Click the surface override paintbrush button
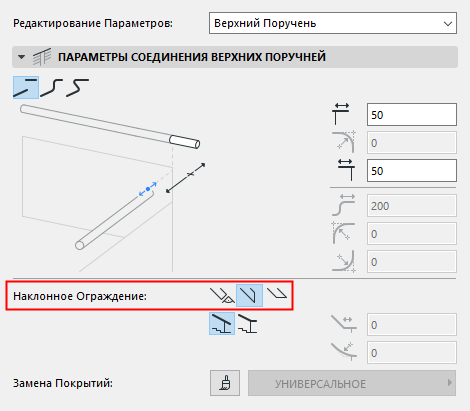 pyautogui.click(x=225, y=383)
